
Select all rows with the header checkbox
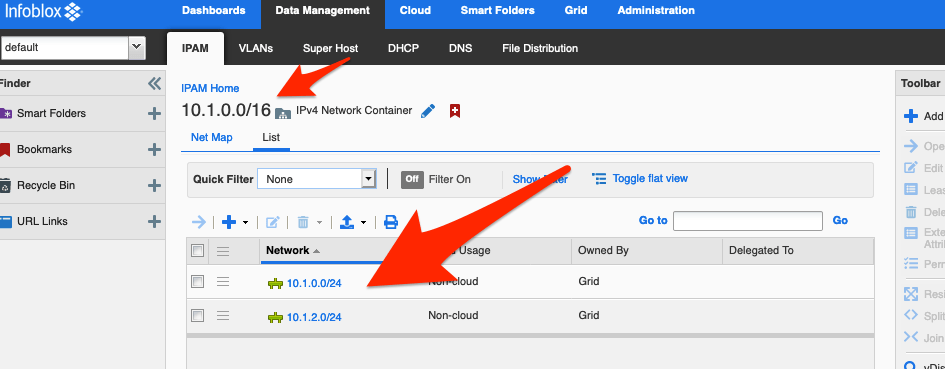(x=198, y=251)
